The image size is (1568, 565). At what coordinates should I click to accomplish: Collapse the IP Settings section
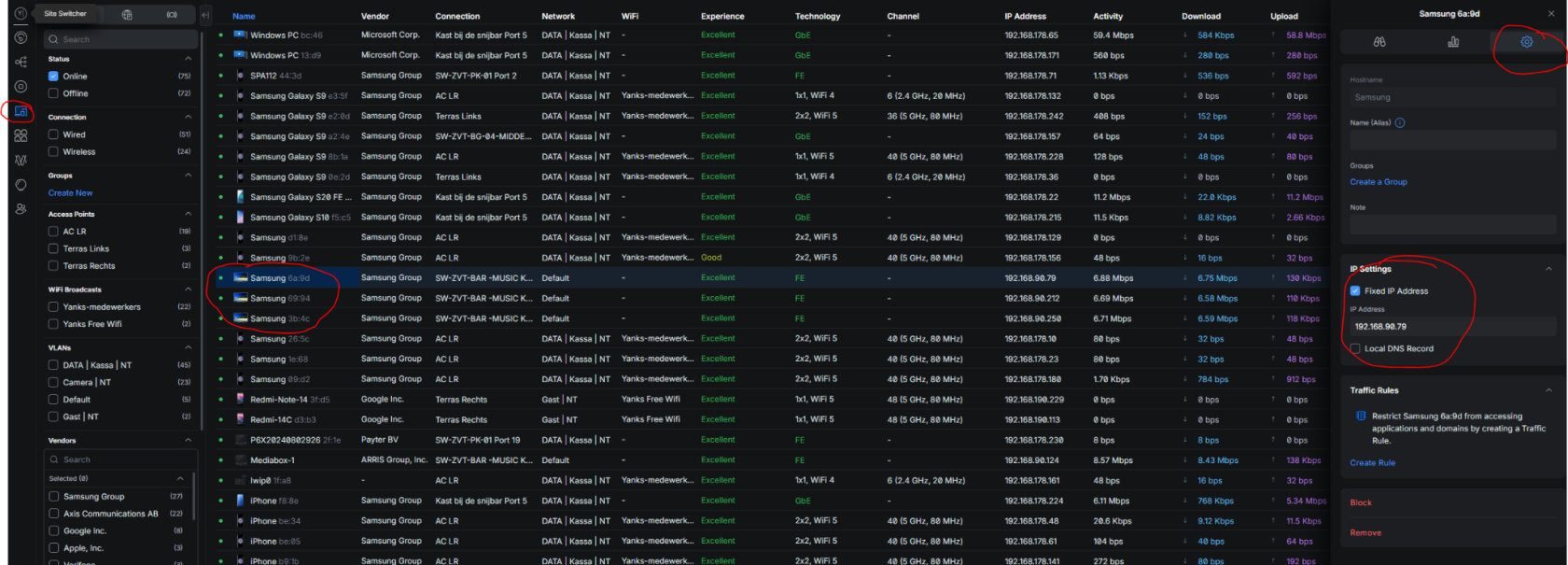pos(1548,269)
